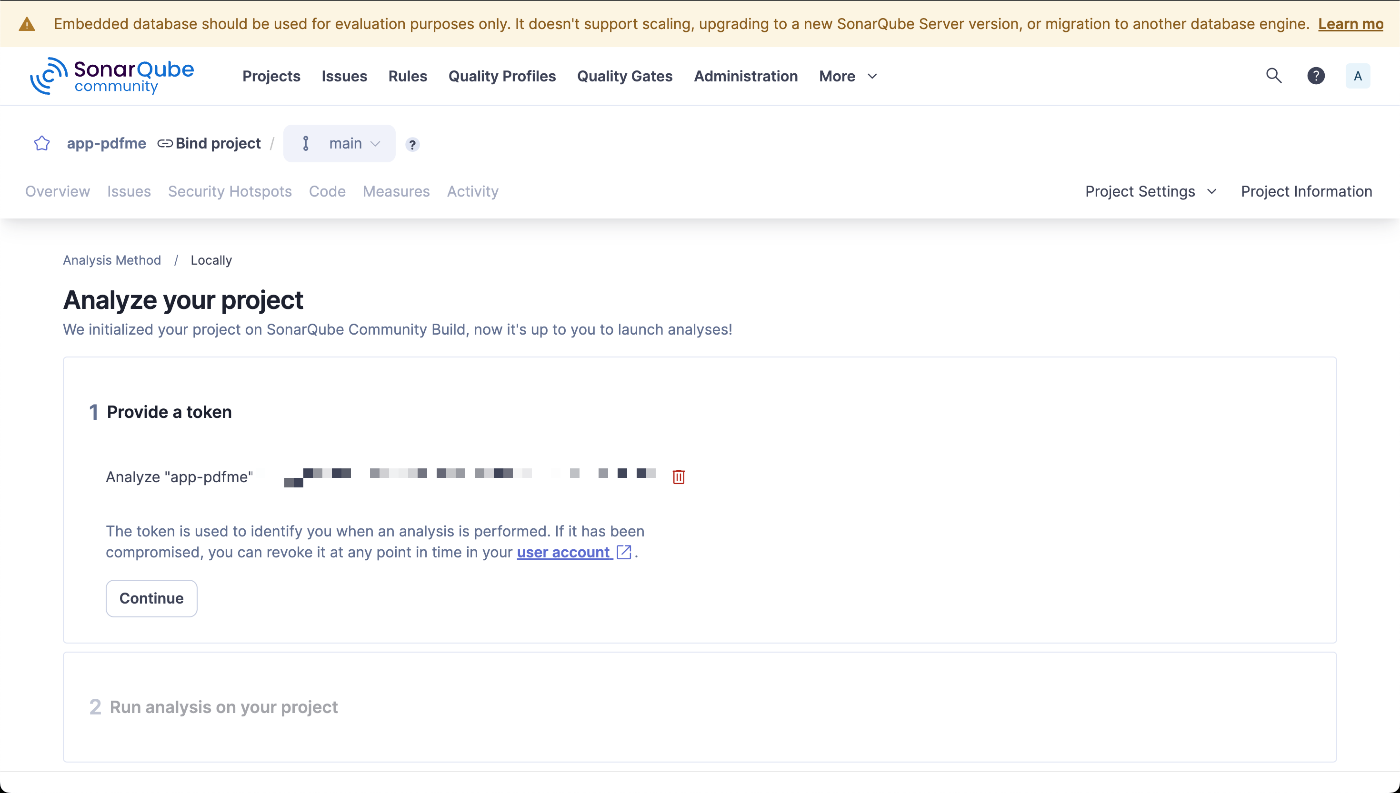
Task: Switch to Code tab
Action: coord(327,191)
